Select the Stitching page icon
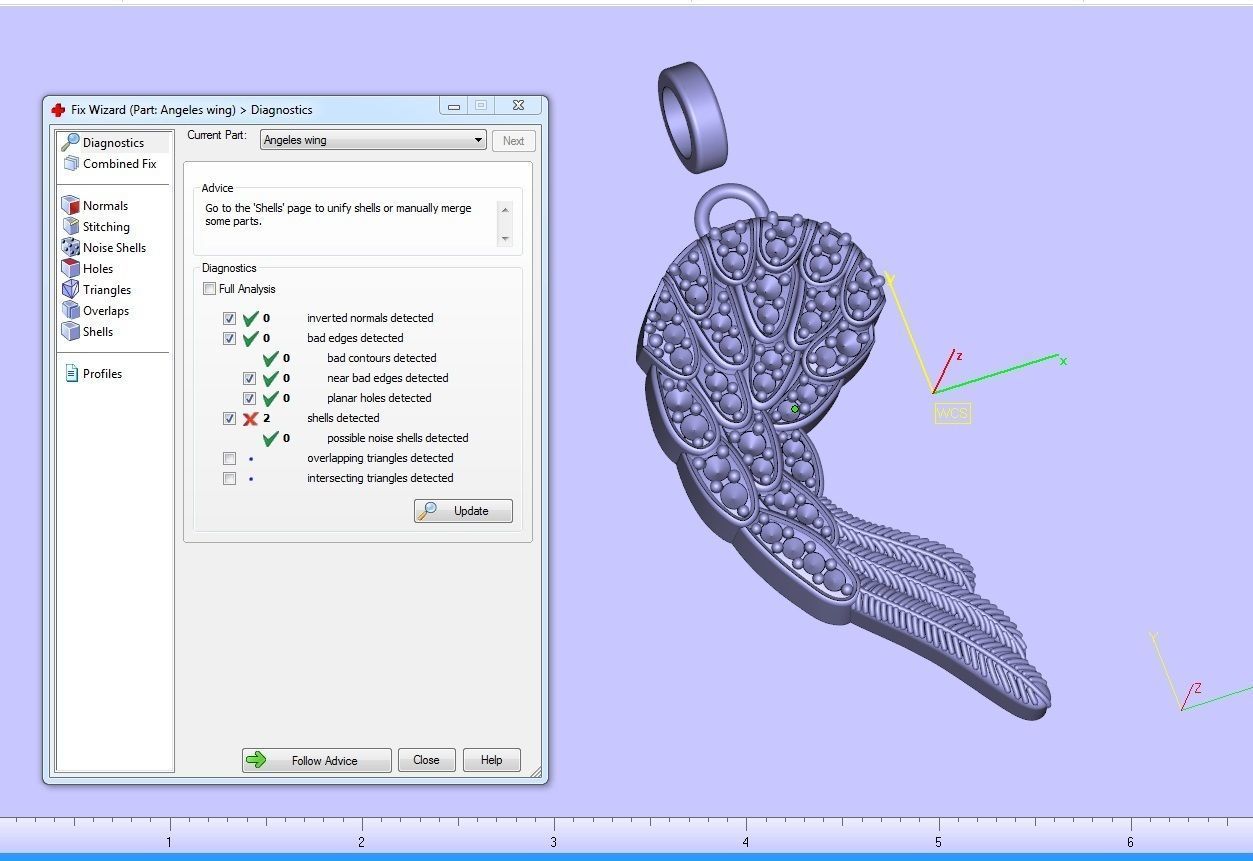The height and width of the screenshot is (861, 1253). [x=70, y=226]
